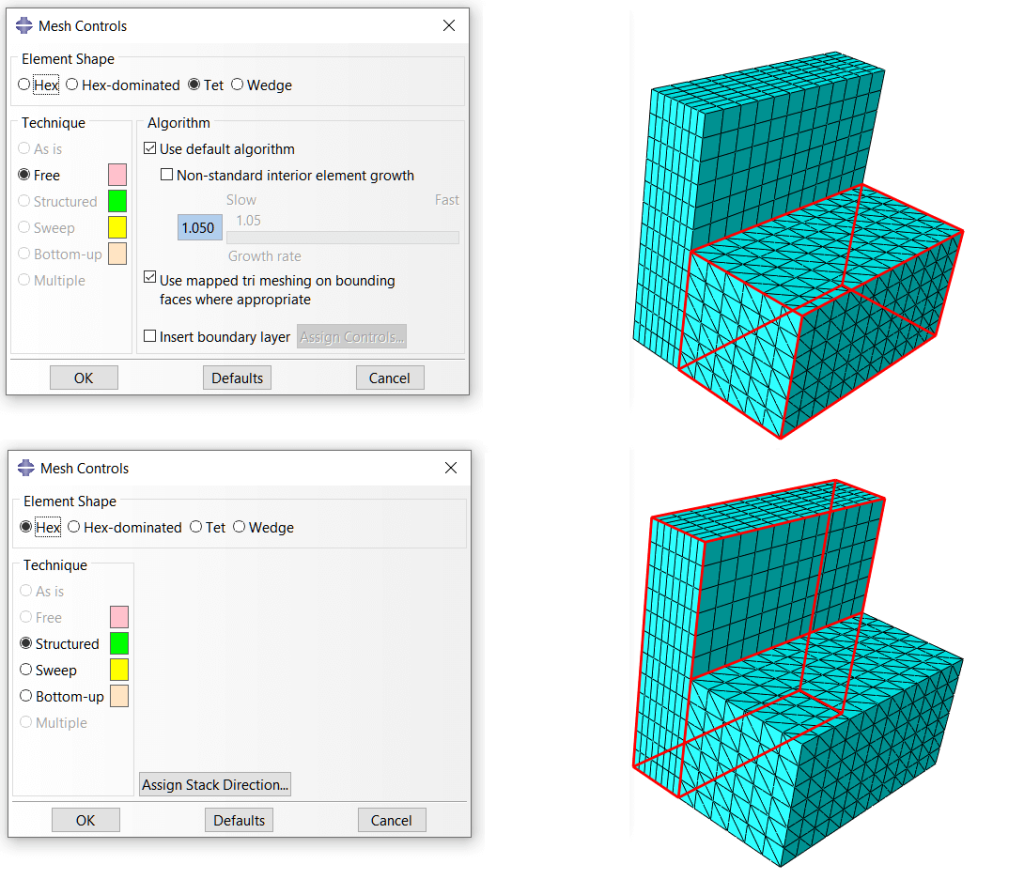1024x895 pixels.
Task: Click the Abaqus icon in the top dialog's title bar
Action: click(x=22, y=25)
